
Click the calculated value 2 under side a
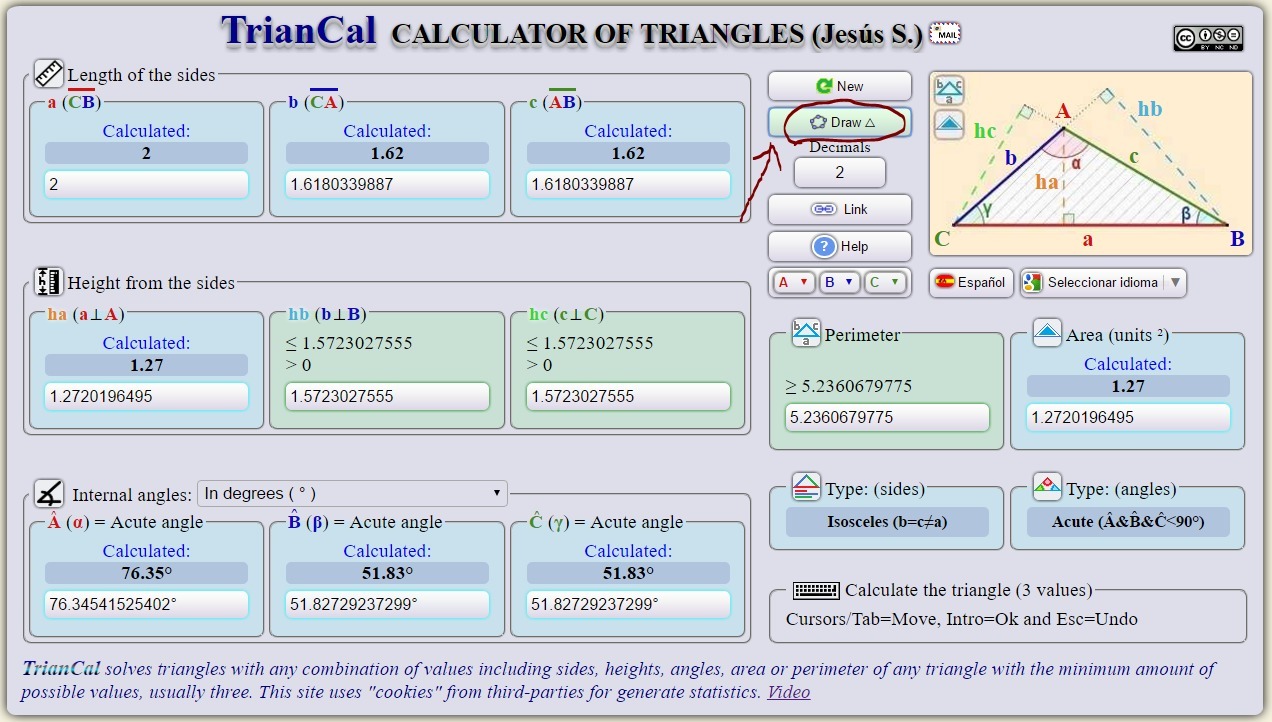146,153
